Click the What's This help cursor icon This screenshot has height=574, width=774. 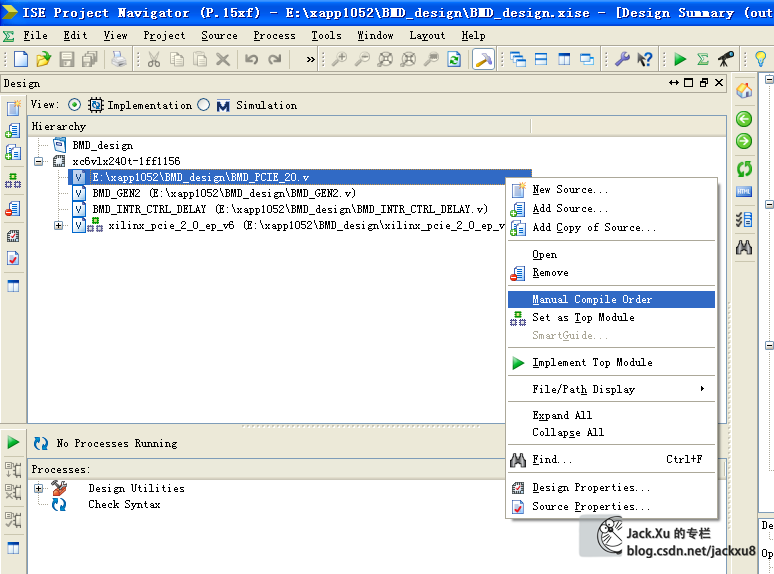(x=645, y=59)
